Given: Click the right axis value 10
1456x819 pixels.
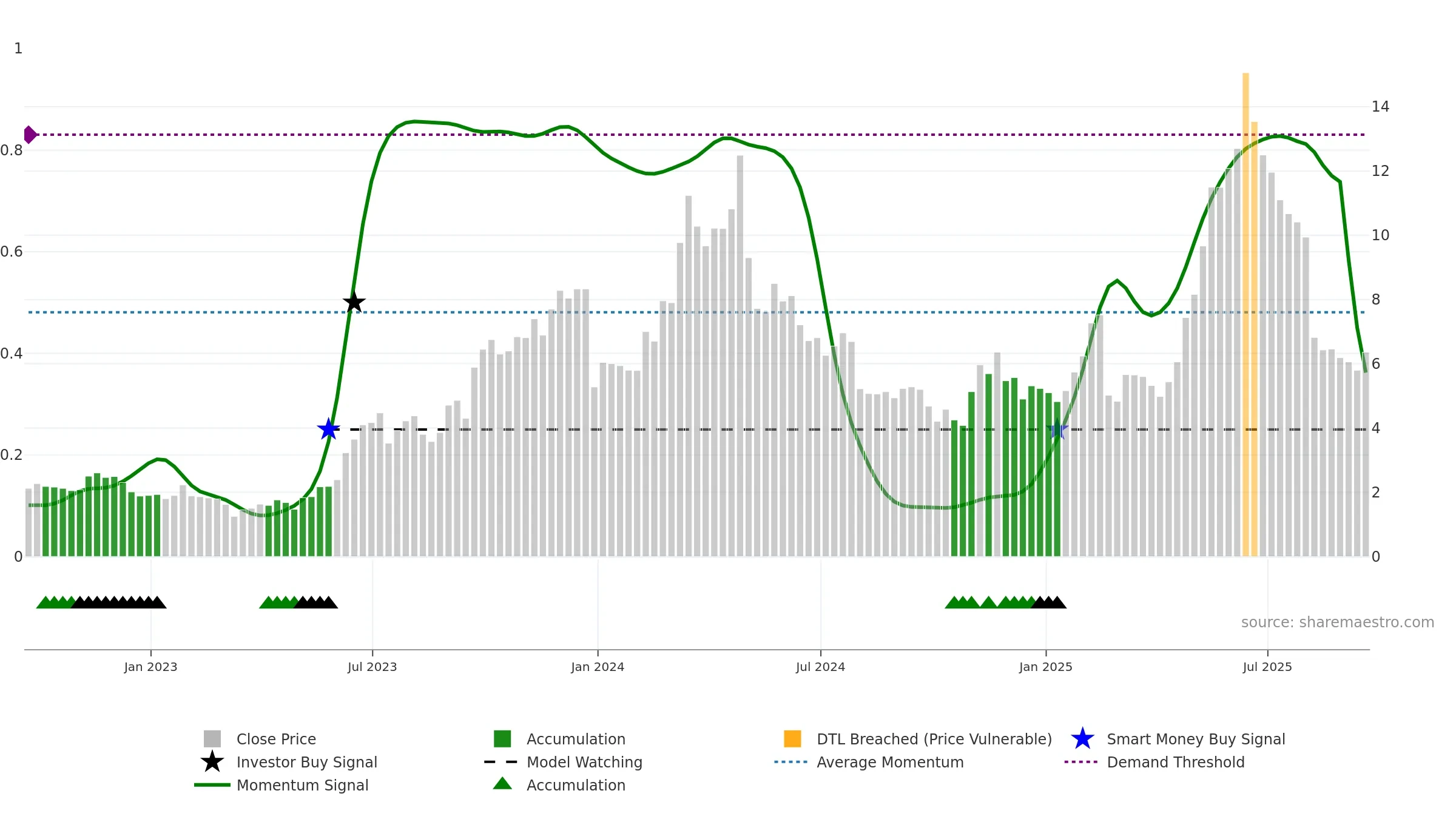Looking at the screenshot, I should [x=1380, y=235].
